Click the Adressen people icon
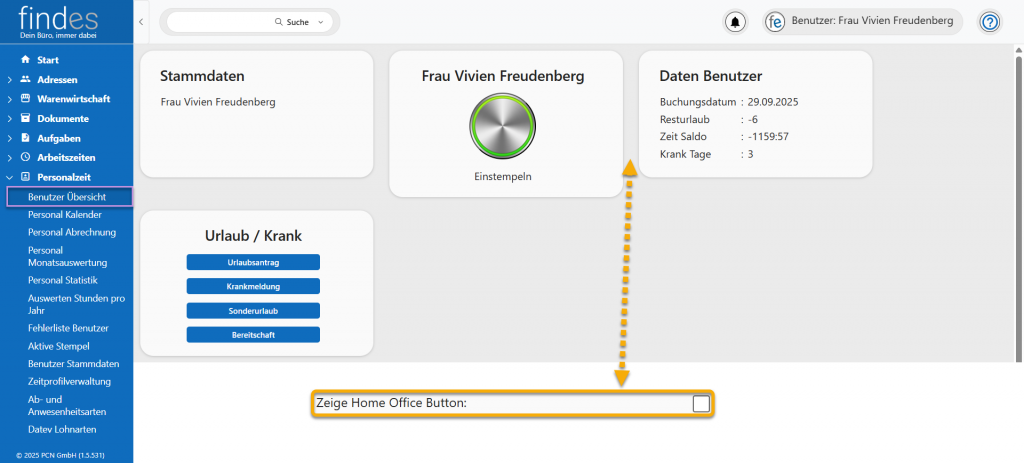This screenshot has height=463, width=1024. [26, 80]
